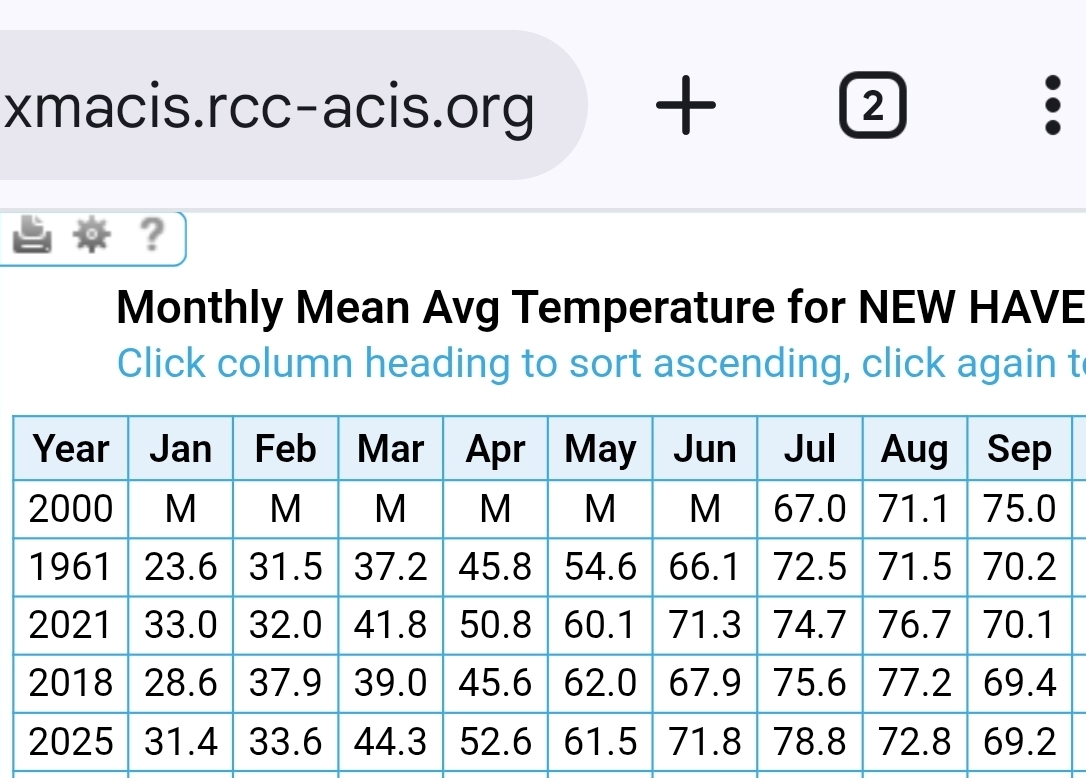1086x778 pixels.
Task: Sort by the Mar column heading
Action: coord(390,450)
